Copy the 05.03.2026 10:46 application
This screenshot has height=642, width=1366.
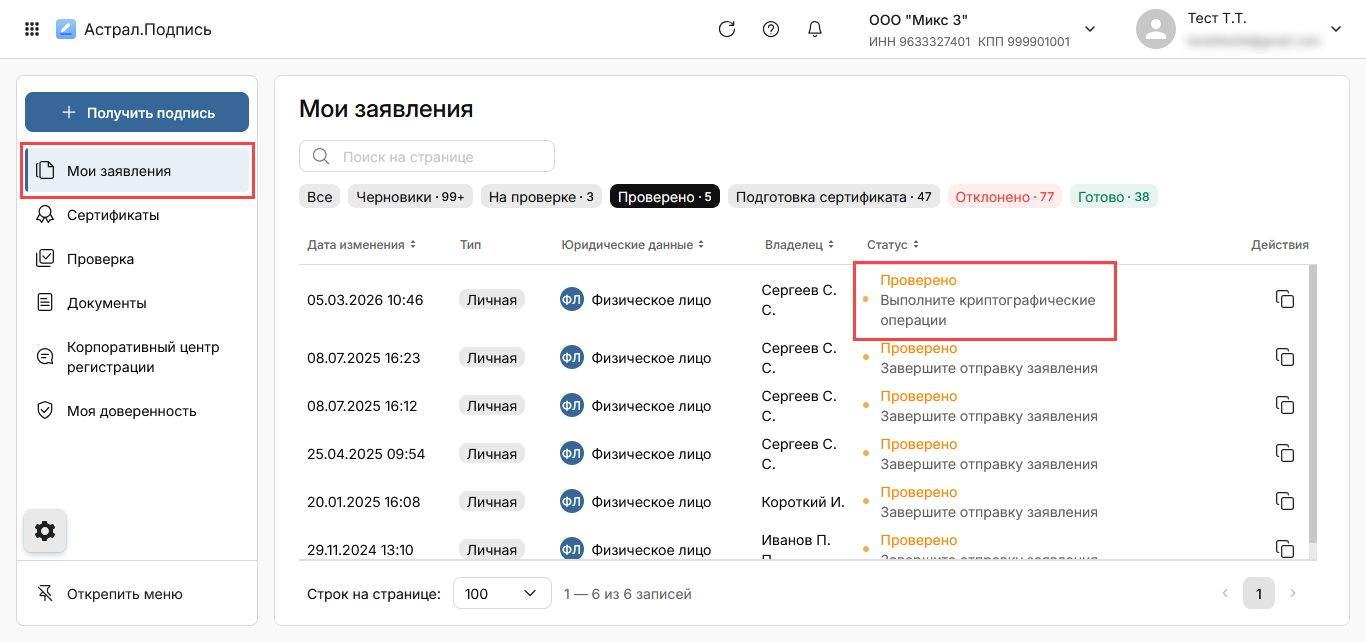click(1285, 300)
